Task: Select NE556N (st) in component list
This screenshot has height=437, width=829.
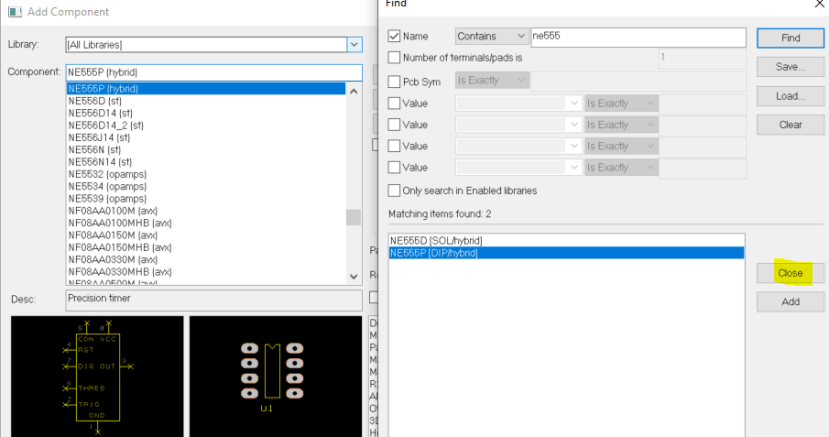Action: click(x=206, y=150)
